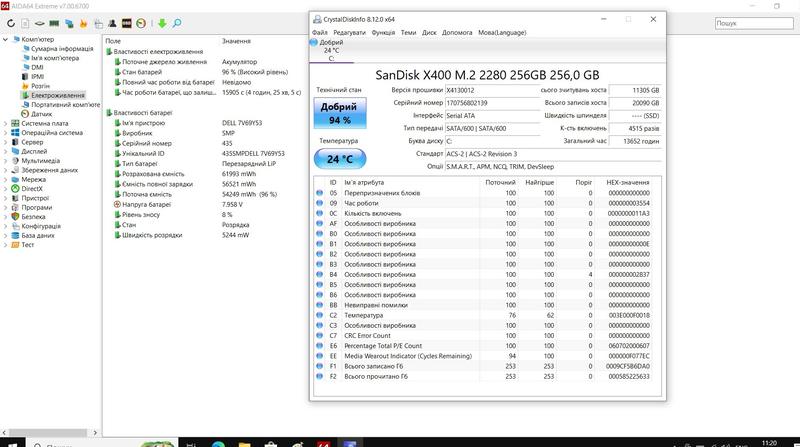
Task: Expand the Операційна система tree node
Action: click(x=5, y=132)
